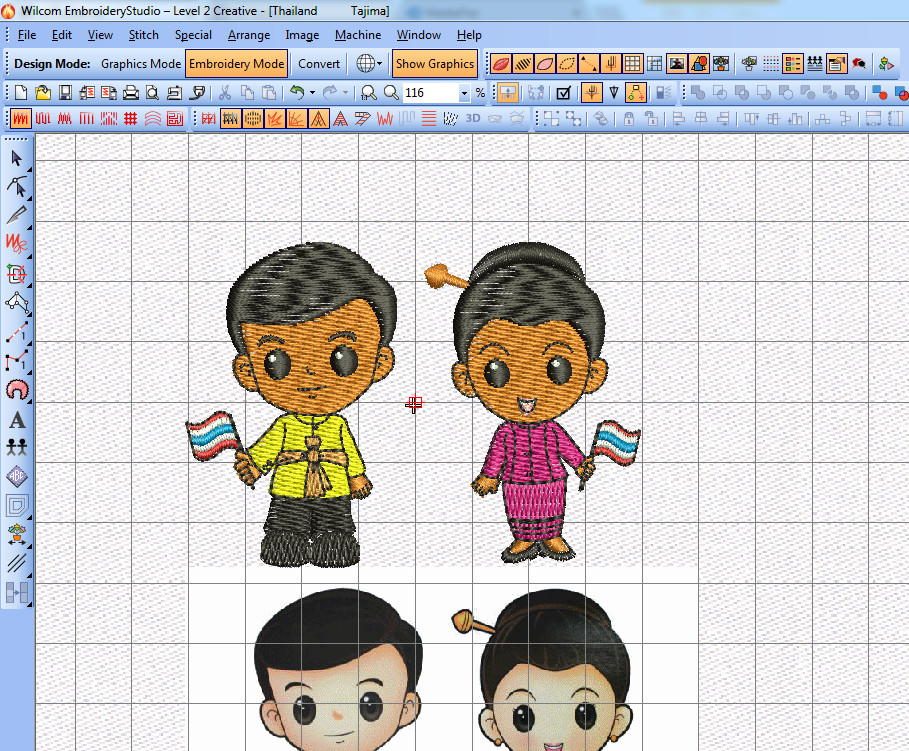909x751 pixels.
Task: Open the File menu
Action: point(27,35)
